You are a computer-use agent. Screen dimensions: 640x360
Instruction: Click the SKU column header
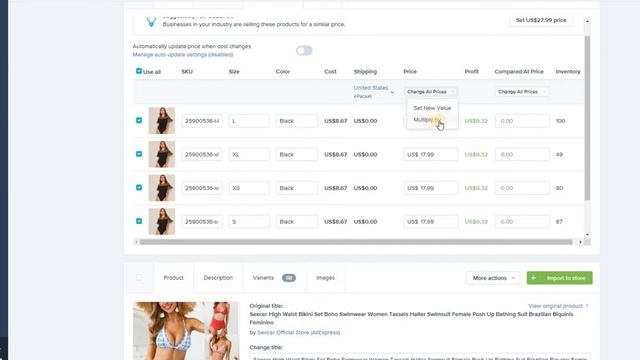tap(187, 71)
